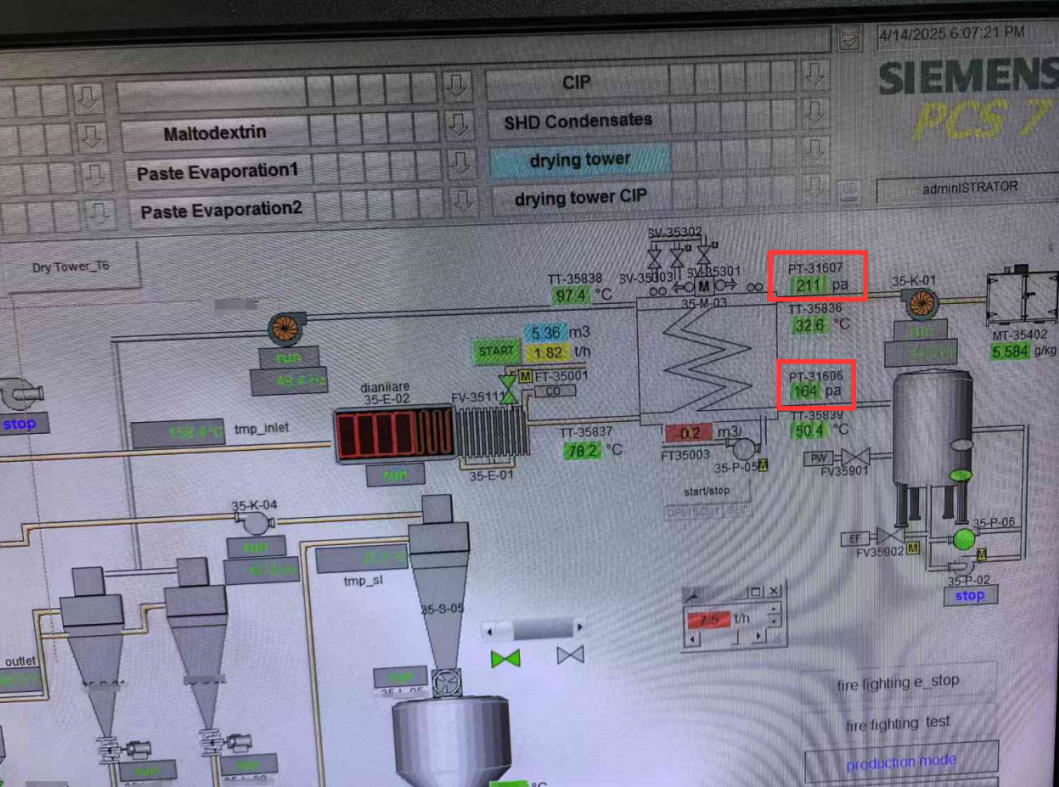The width and height of the screenshot is (1059, 787).
Task: Toggle production mode button
Action: 901,762
